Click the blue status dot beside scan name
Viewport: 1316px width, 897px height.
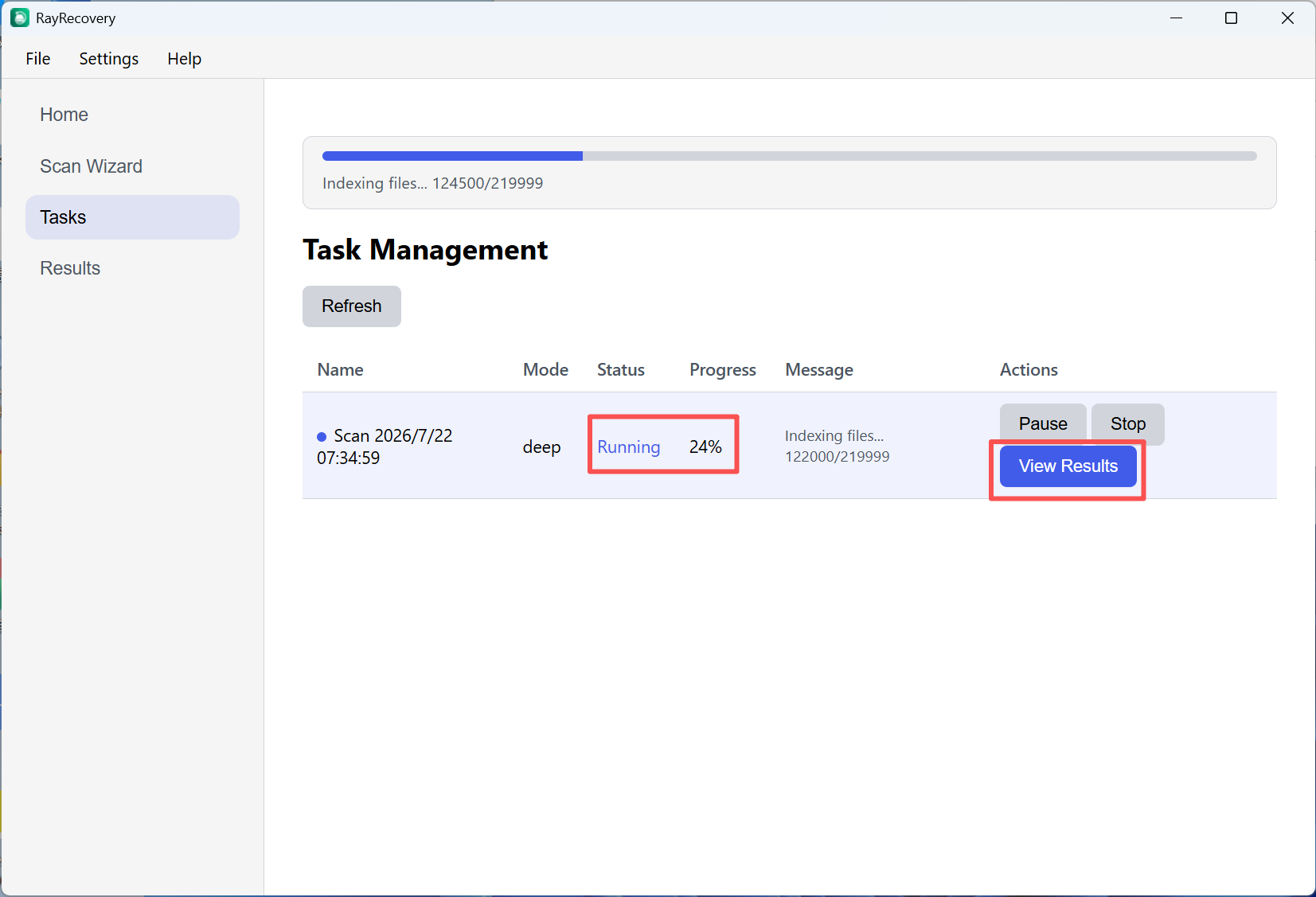click(x=322, y=437)
